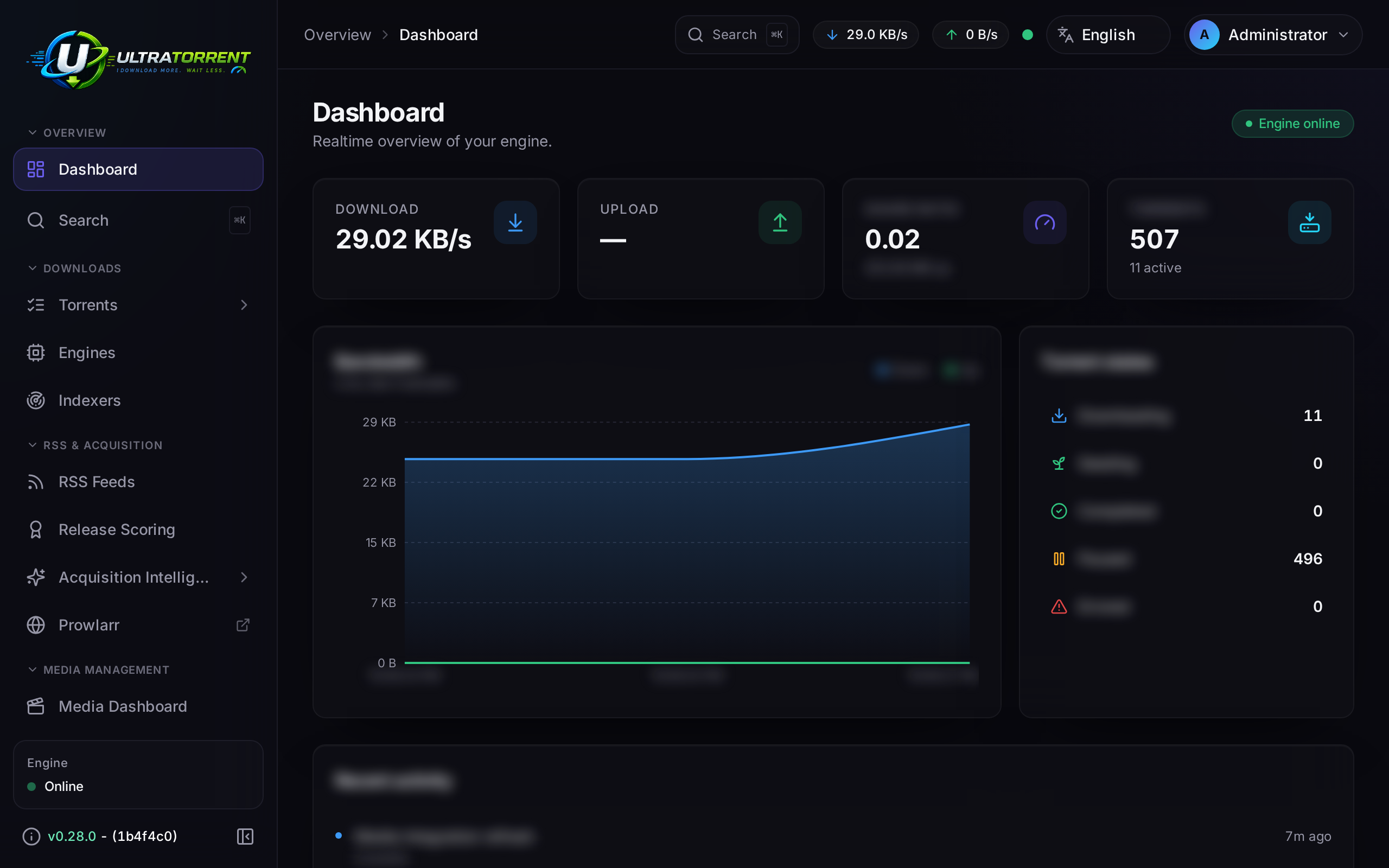Screen dimensions: 1389x868
Task: Click the 29.0 KB/s download speed pill
Action: point(865,34)
